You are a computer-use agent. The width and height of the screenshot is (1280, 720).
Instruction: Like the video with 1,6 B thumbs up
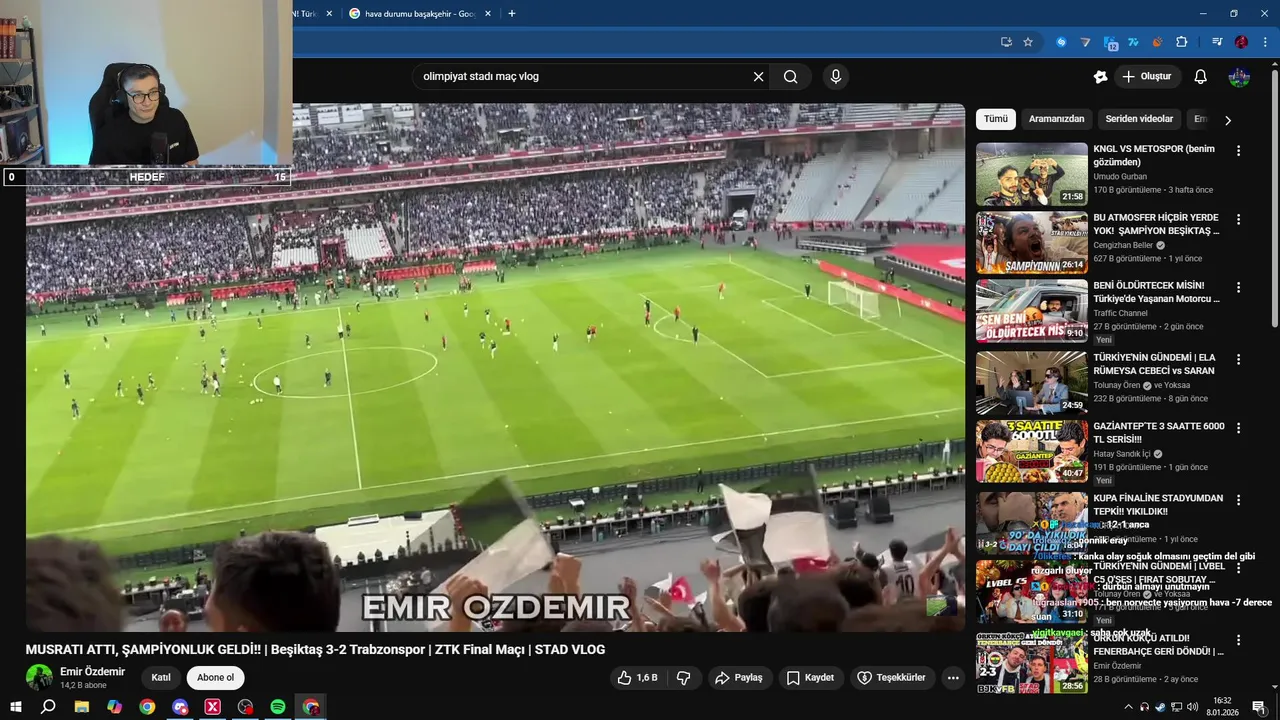pyautogui.click(x=637, y=678)
